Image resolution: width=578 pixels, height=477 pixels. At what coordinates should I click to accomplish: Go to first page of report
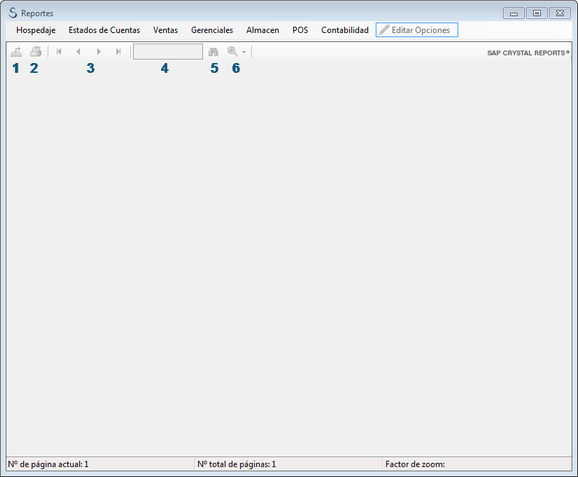pos(59,52)
